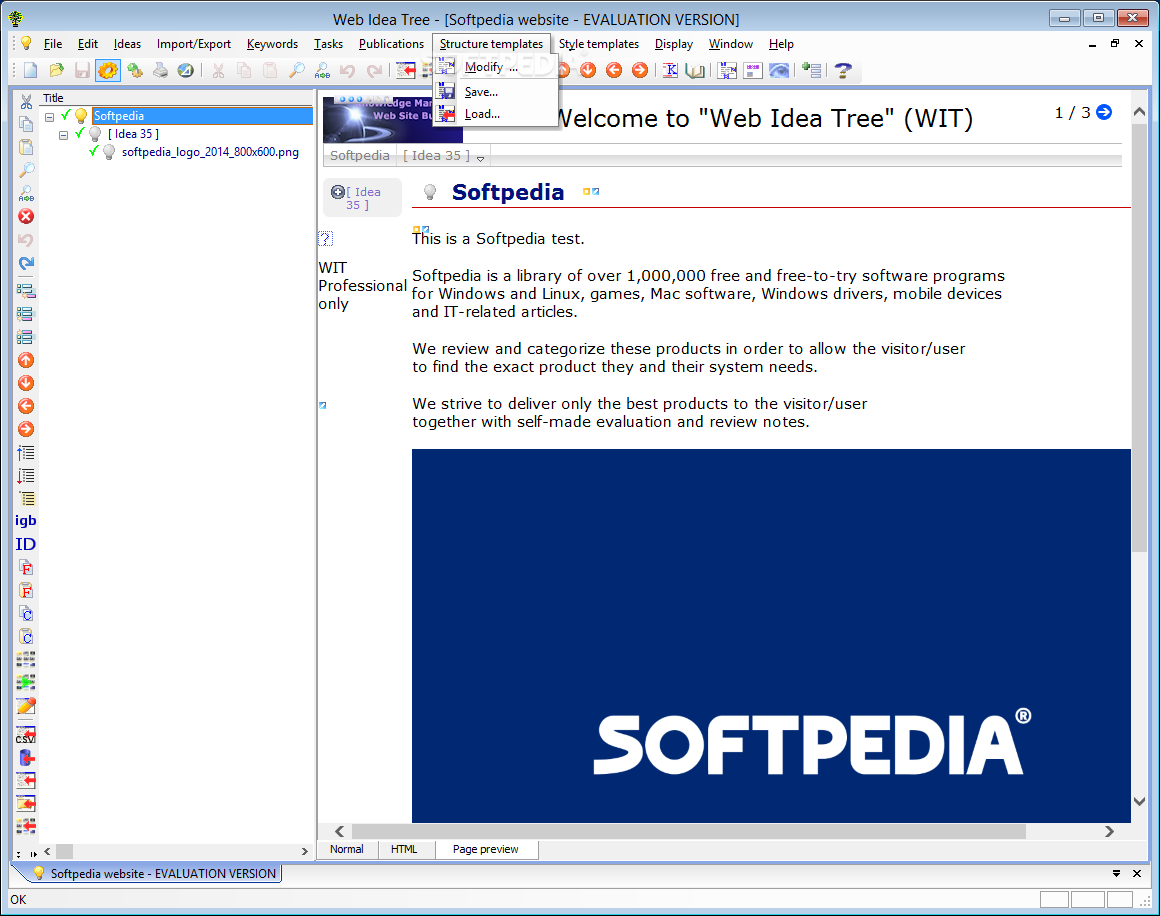
Task: Click the orange up arrow in left sidebar
Action: coord(26,360)
